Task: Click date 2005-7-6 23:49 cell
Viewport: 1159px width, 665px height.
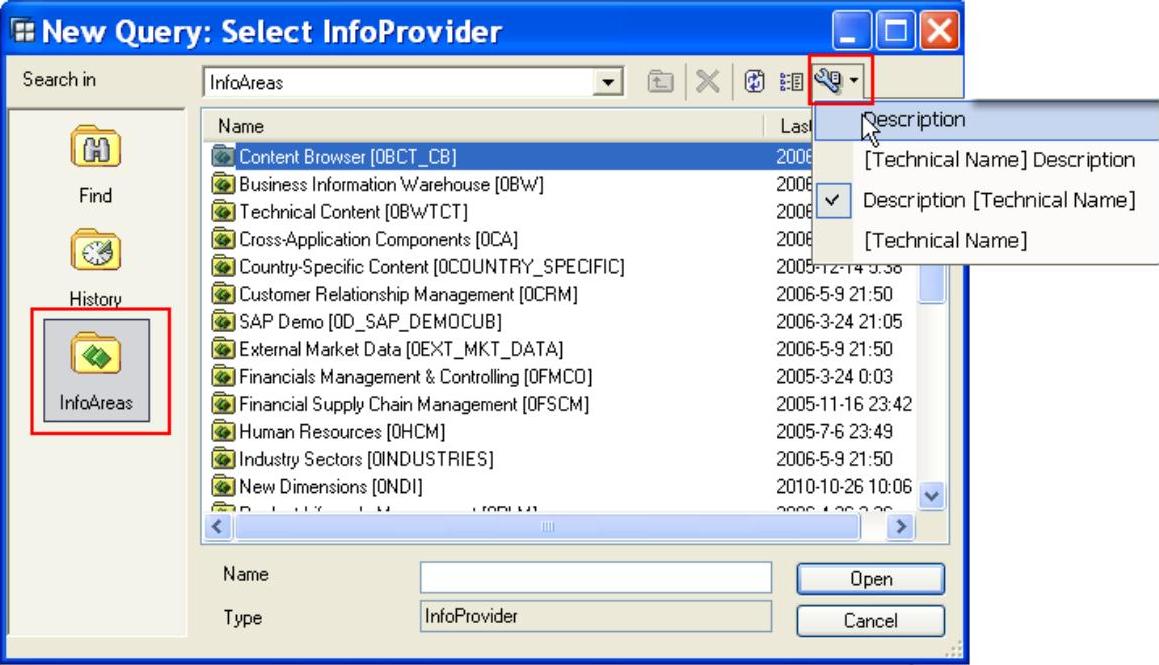Action: pyautogui.click(x=834, y=432)
